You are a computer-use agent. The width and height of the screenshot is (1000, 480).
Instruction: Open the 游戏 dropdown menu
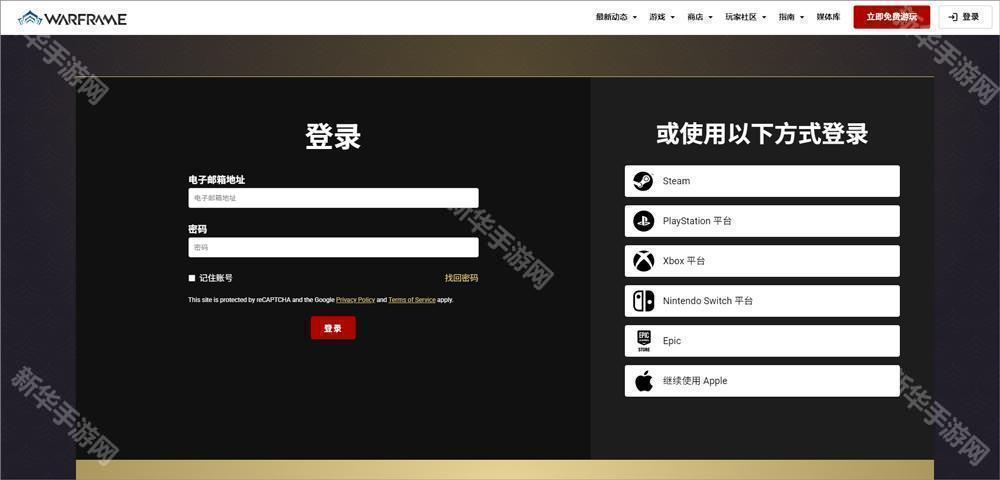[661, 17]
